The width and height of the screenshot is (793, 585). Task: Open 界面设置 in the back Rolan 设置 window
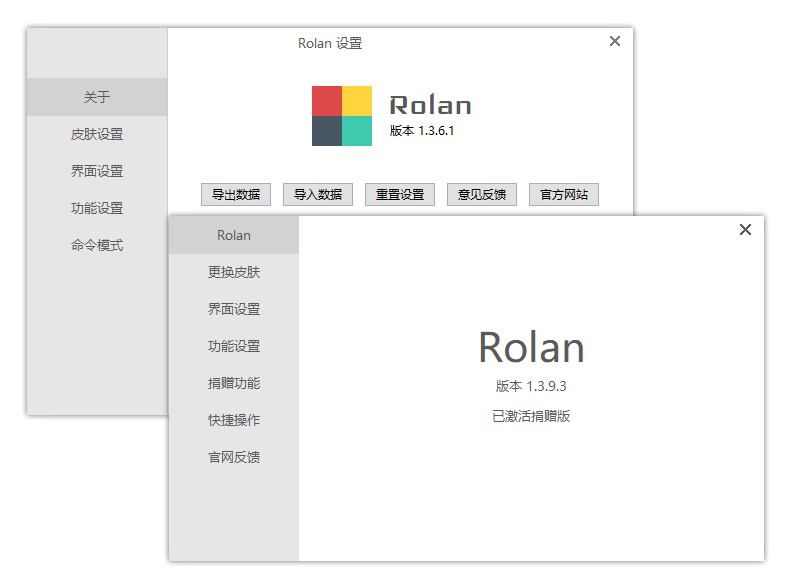tap(97, 171)
